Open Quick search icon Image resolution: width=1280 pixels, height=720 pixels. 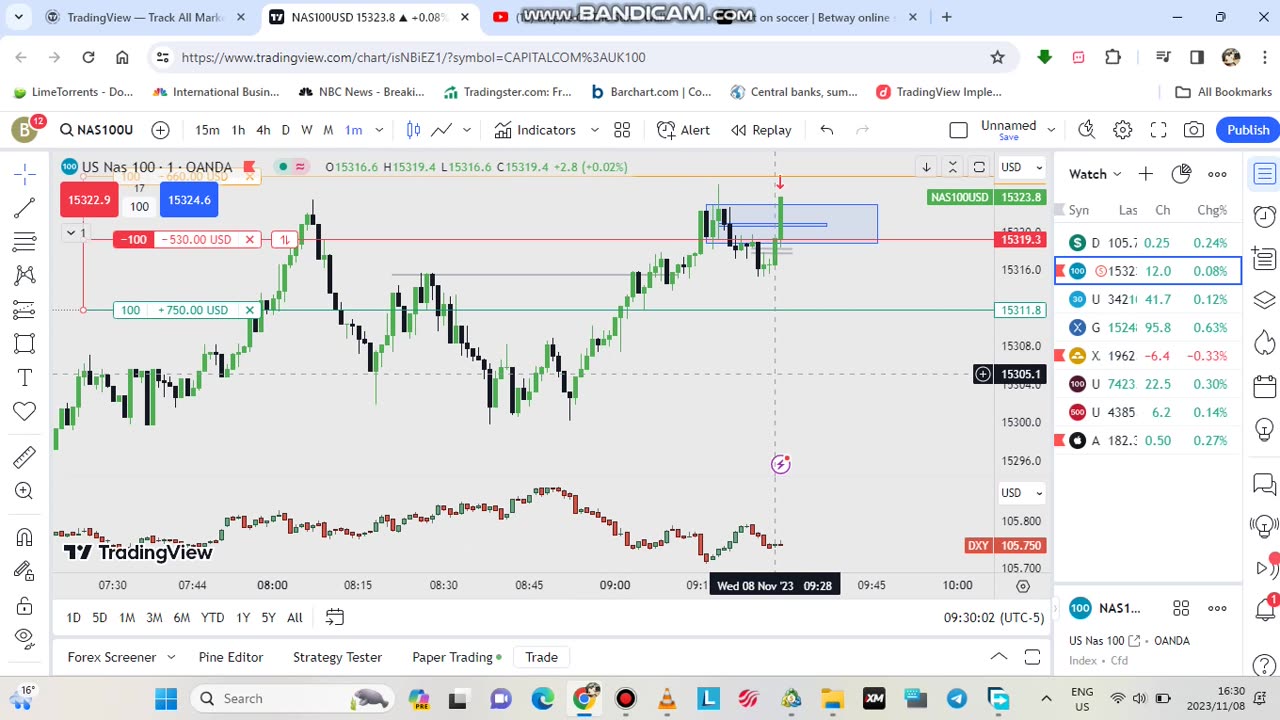1087,130
